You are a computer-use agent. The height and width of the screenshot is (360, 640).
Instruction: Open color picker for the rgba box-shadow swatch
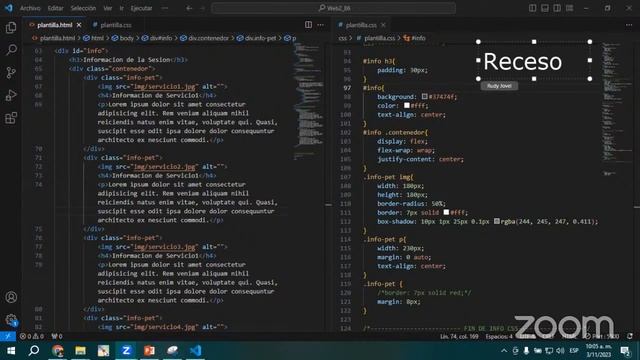497,221
